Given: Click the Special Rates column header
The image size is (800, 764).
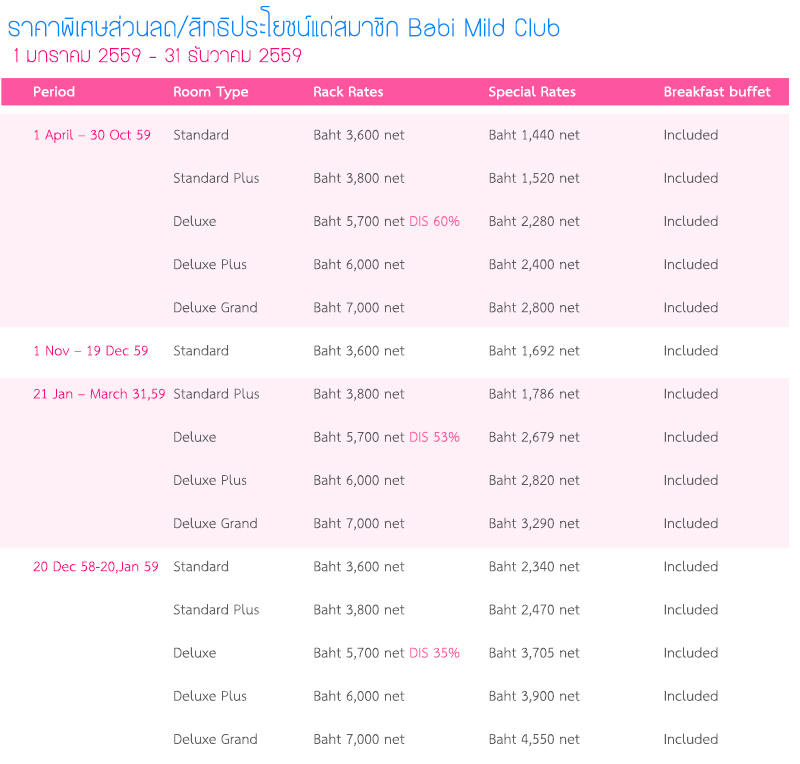Looking at the screenshot, I should pyautogui.click(x=532, y=92).
